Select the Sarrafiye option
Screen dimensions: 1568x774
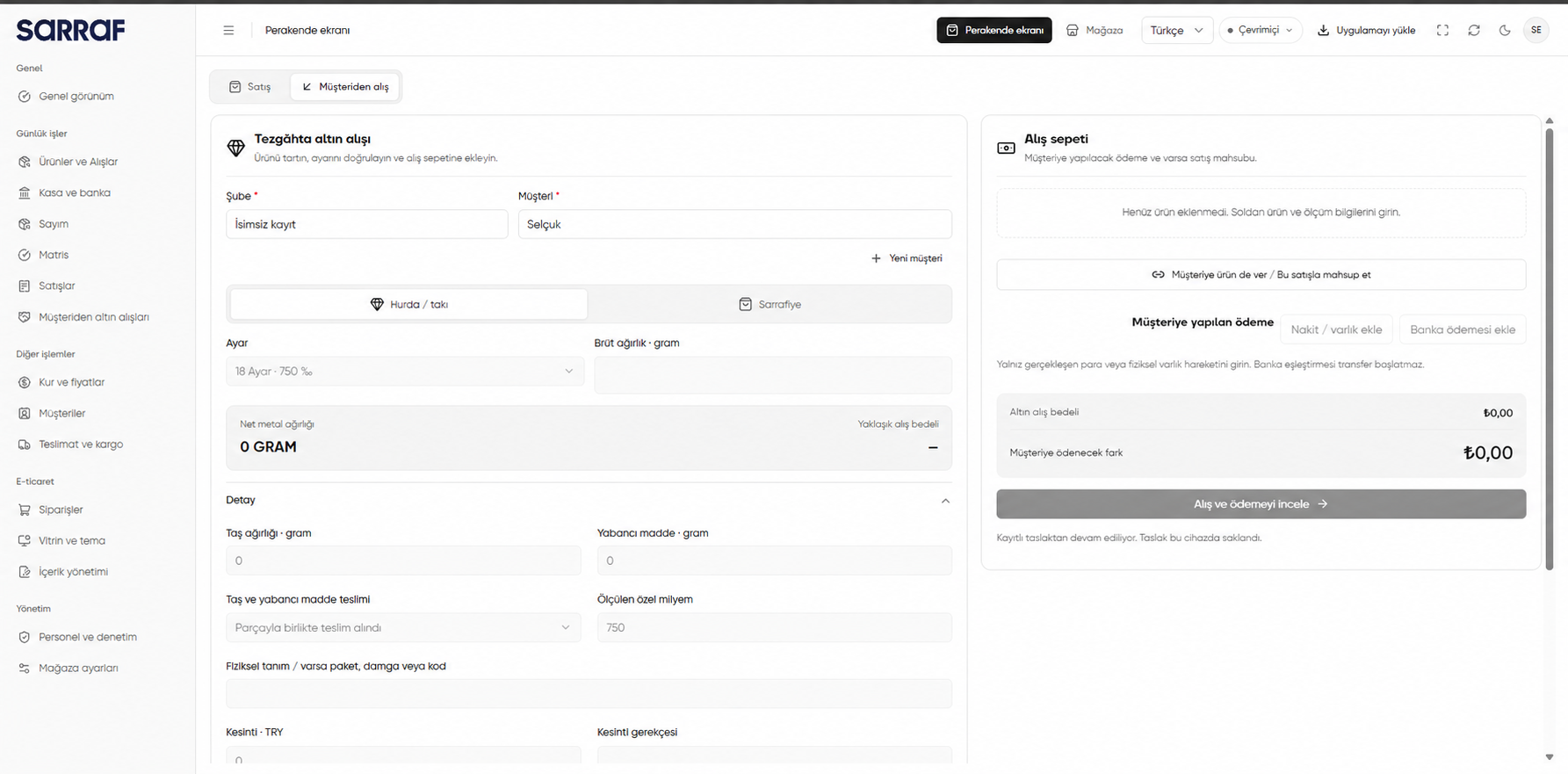click(x=770, y=304)
